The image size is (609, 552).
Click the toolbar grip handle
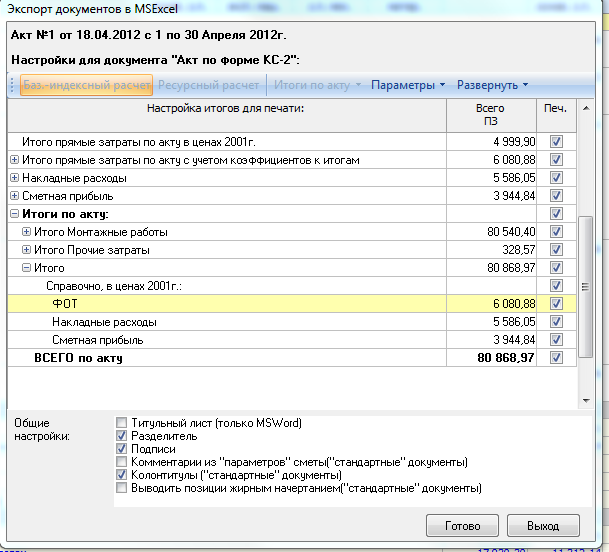(12, 85)
